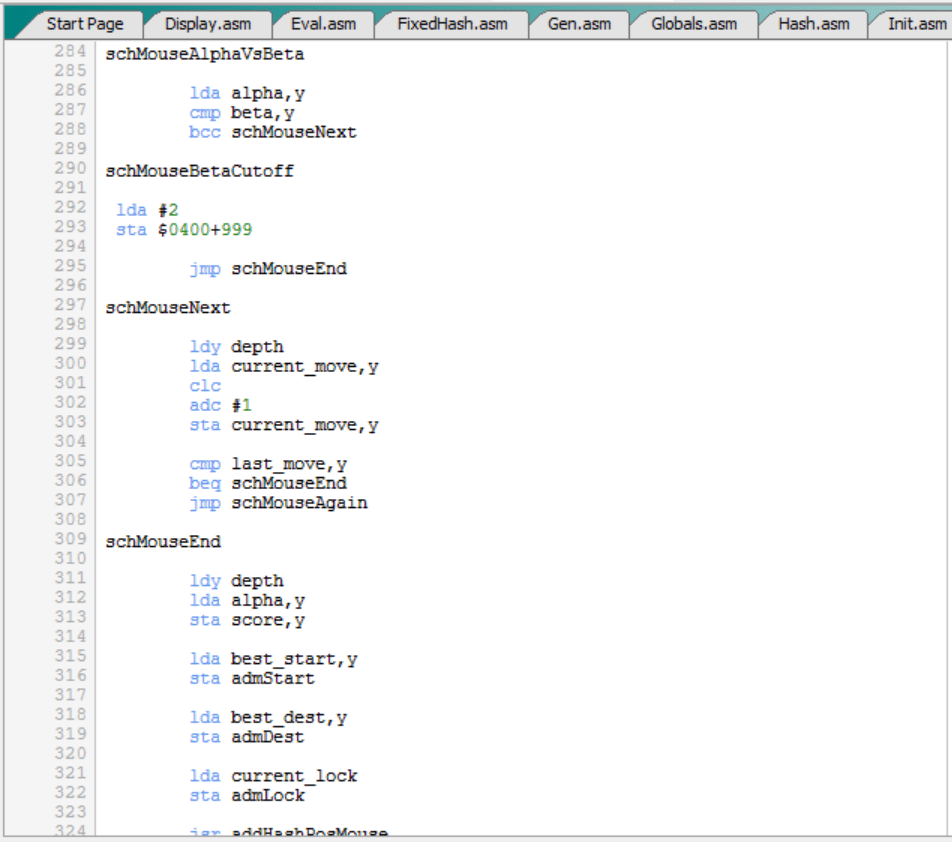952x842 pixels.
Task: Click the 'lda current_lock' instruction
Action: pyautogui.click(x=273, y=776)
